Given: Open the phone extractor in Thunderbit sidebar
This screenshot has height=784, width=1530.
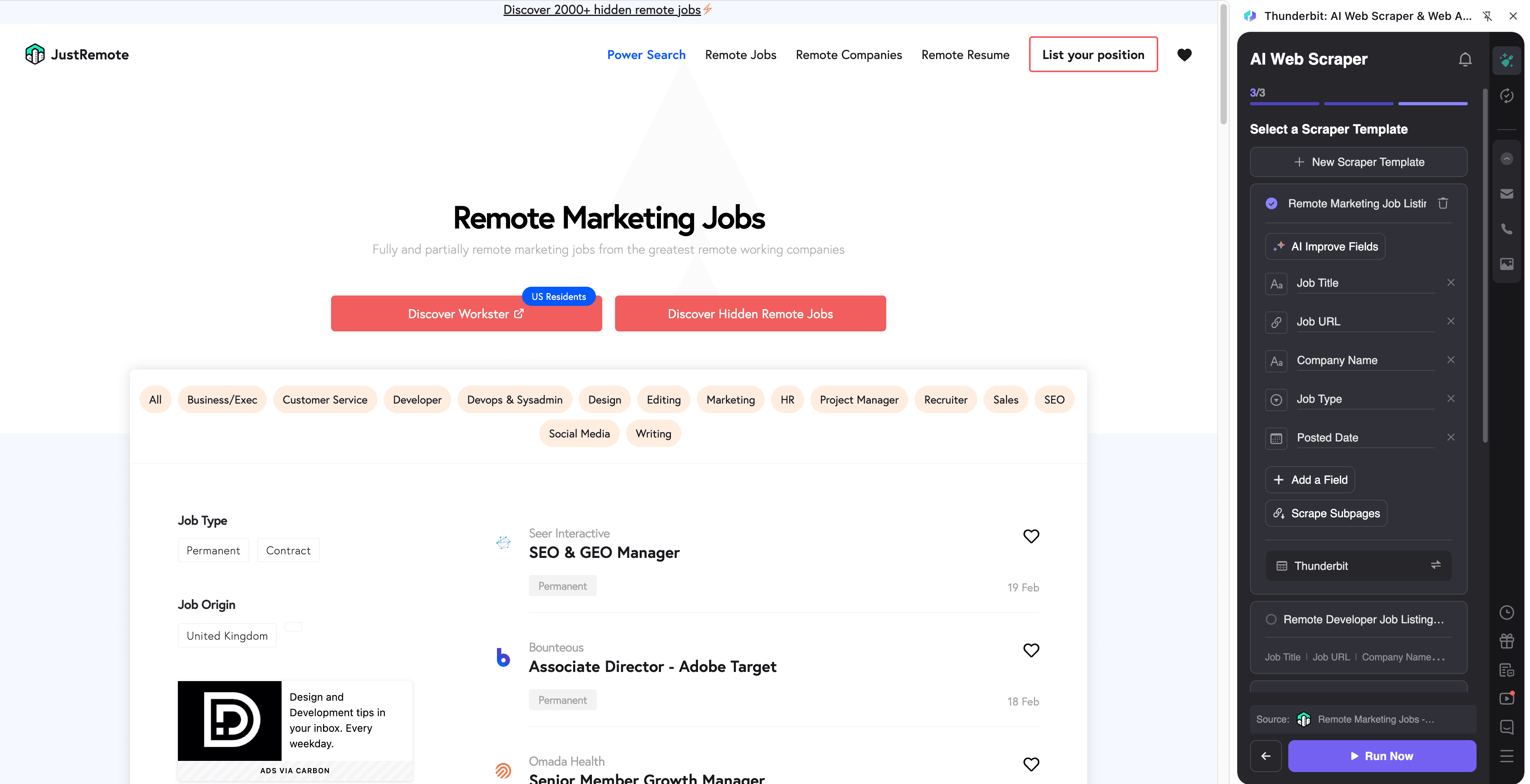Looking at the screenshot, I should [1507, 229].
